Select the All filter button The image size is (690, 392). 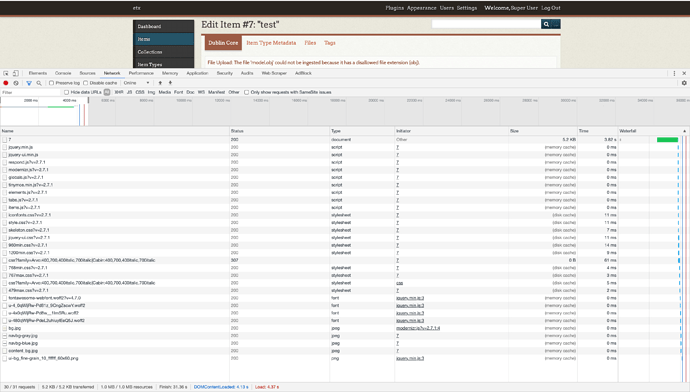[107, 92]
